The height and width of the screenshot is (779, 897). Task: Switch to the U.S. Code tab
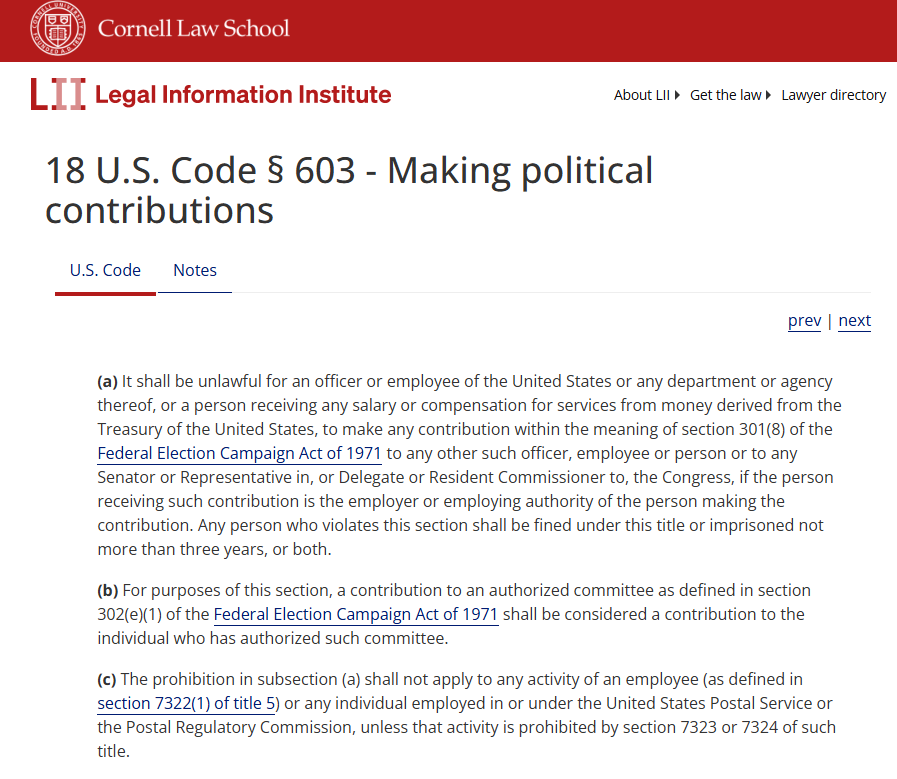pos(105,271)
